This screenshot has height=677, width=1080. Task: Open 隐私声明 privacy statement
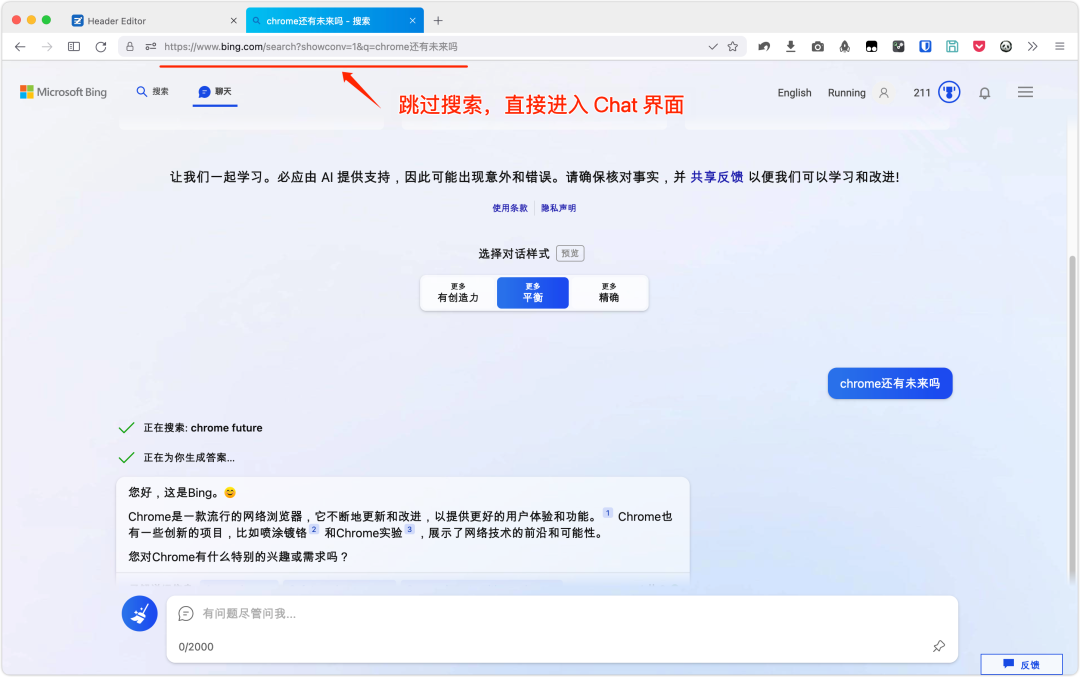559,208
